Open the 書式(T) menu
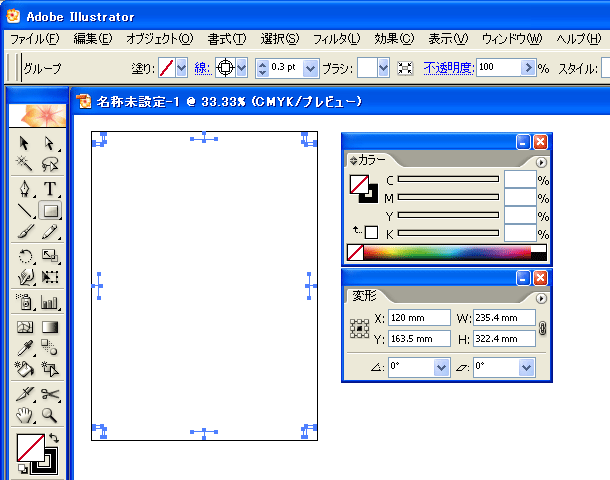Screen dimensions: 610x480 [x=227, y=39]
